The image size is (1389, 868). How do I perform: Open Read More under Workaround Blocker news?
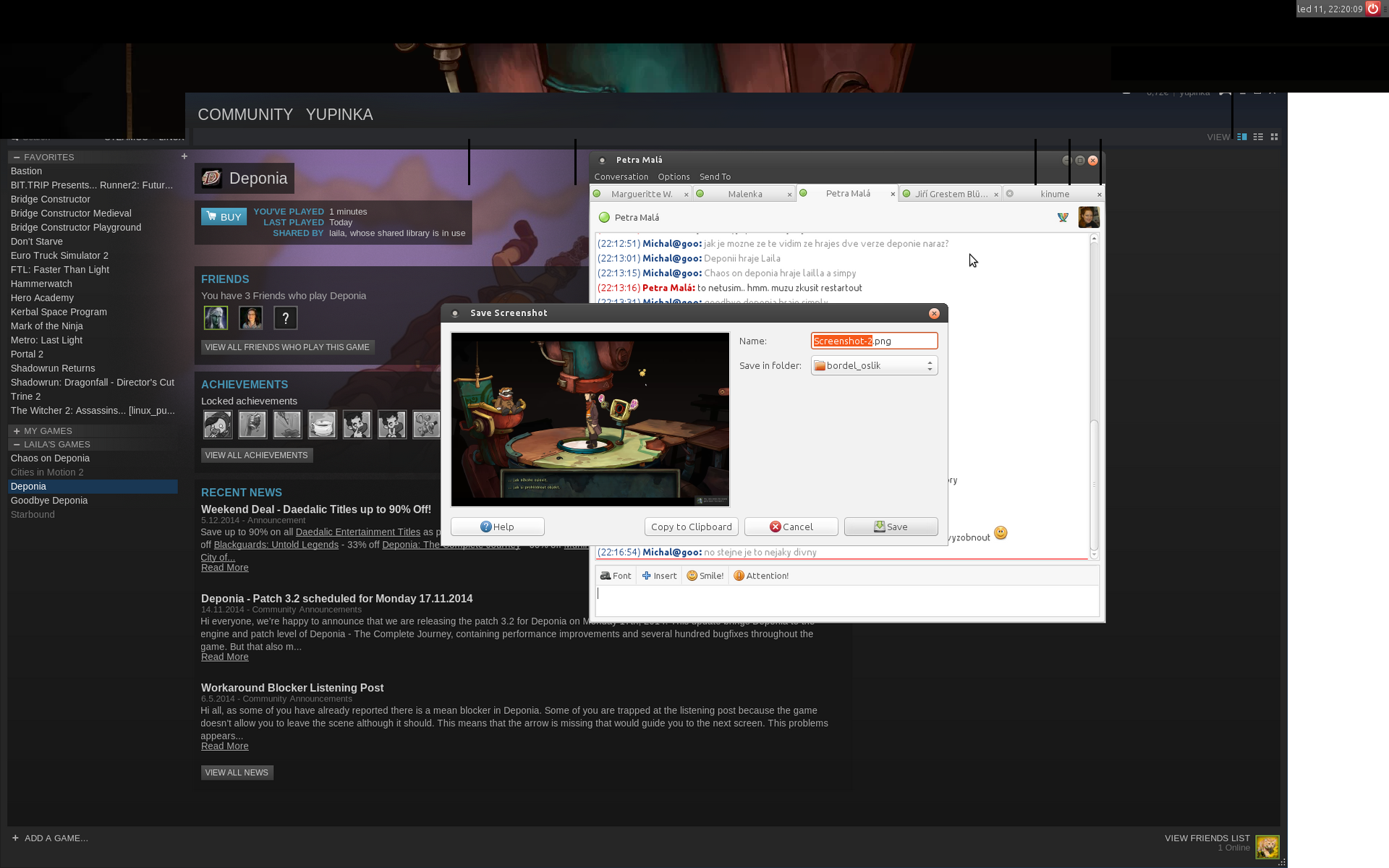coord(224,746)
